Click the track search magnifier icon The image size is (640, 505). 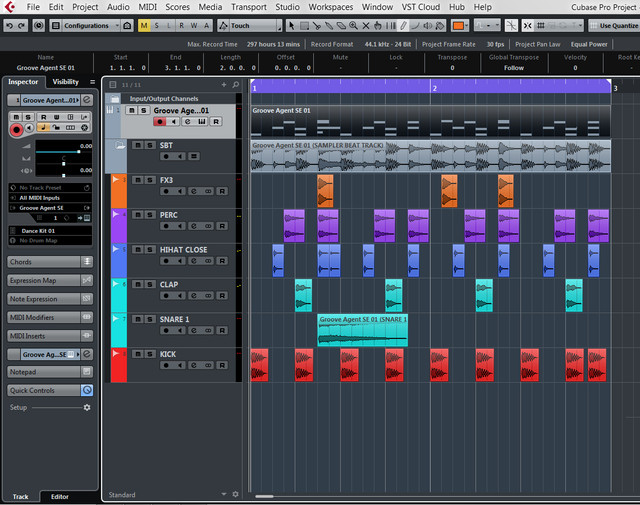236,85
